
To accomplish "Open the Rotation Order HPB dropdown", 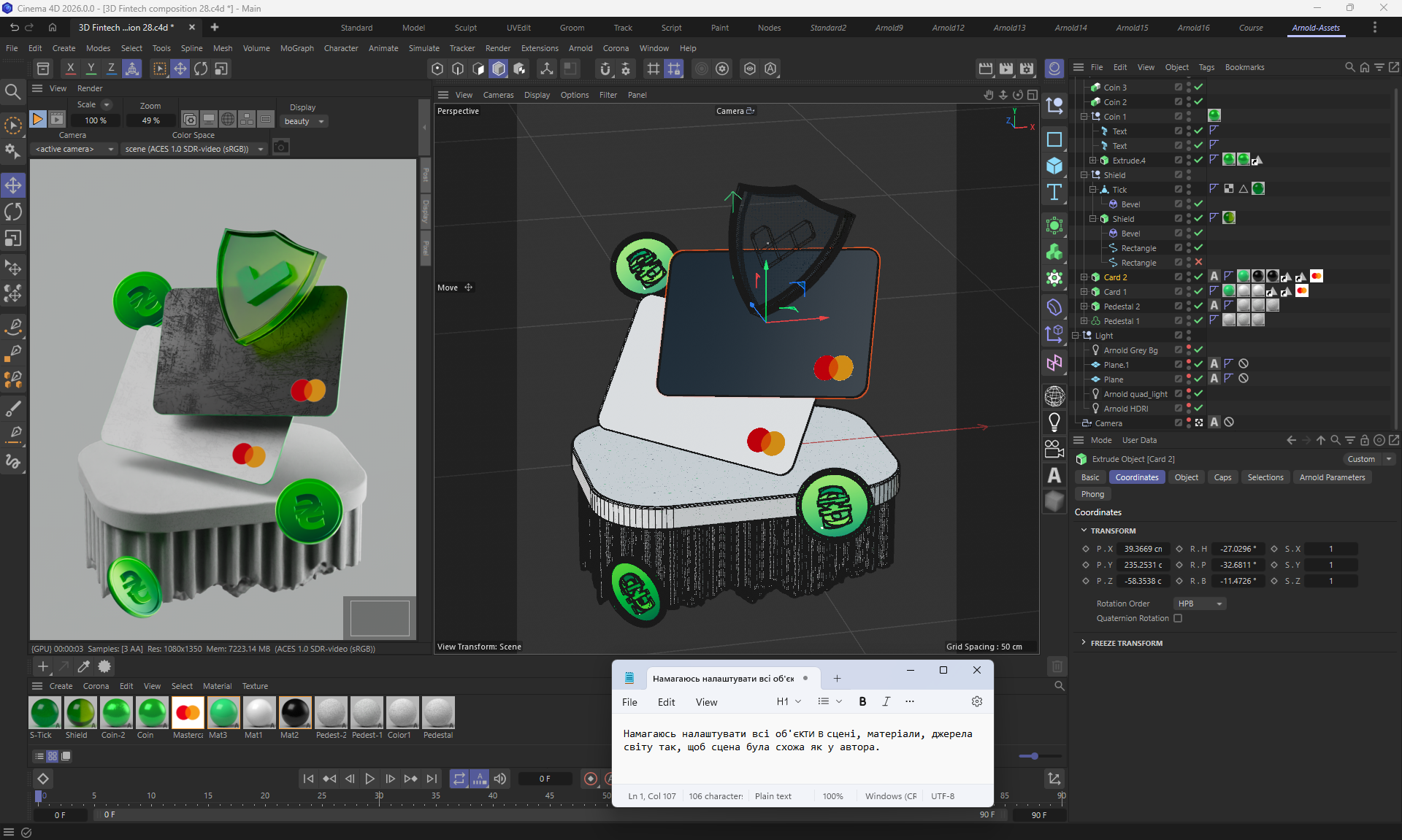I will pyautogui.click(x=1200, y=604).
